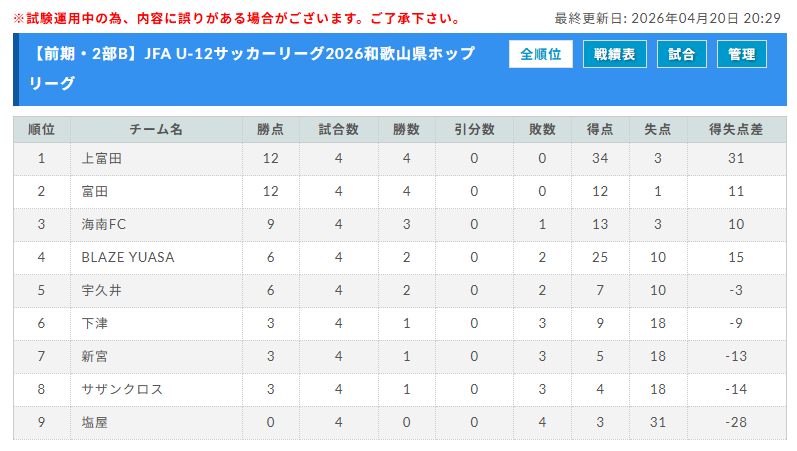797x451 pixels.
Task: Select team 塩屋 in last row
Action: (x=95, y=422)
